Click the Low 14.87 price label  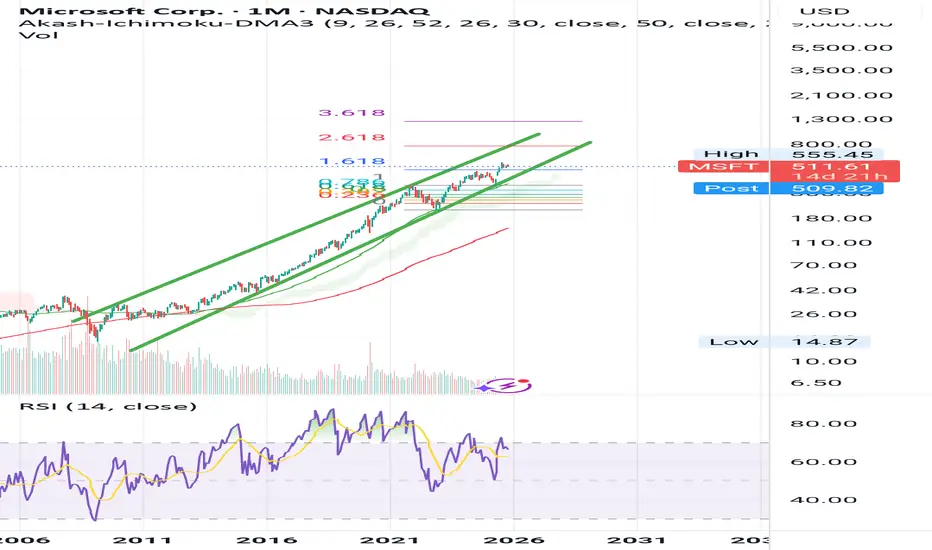click(x=785, y=341)
